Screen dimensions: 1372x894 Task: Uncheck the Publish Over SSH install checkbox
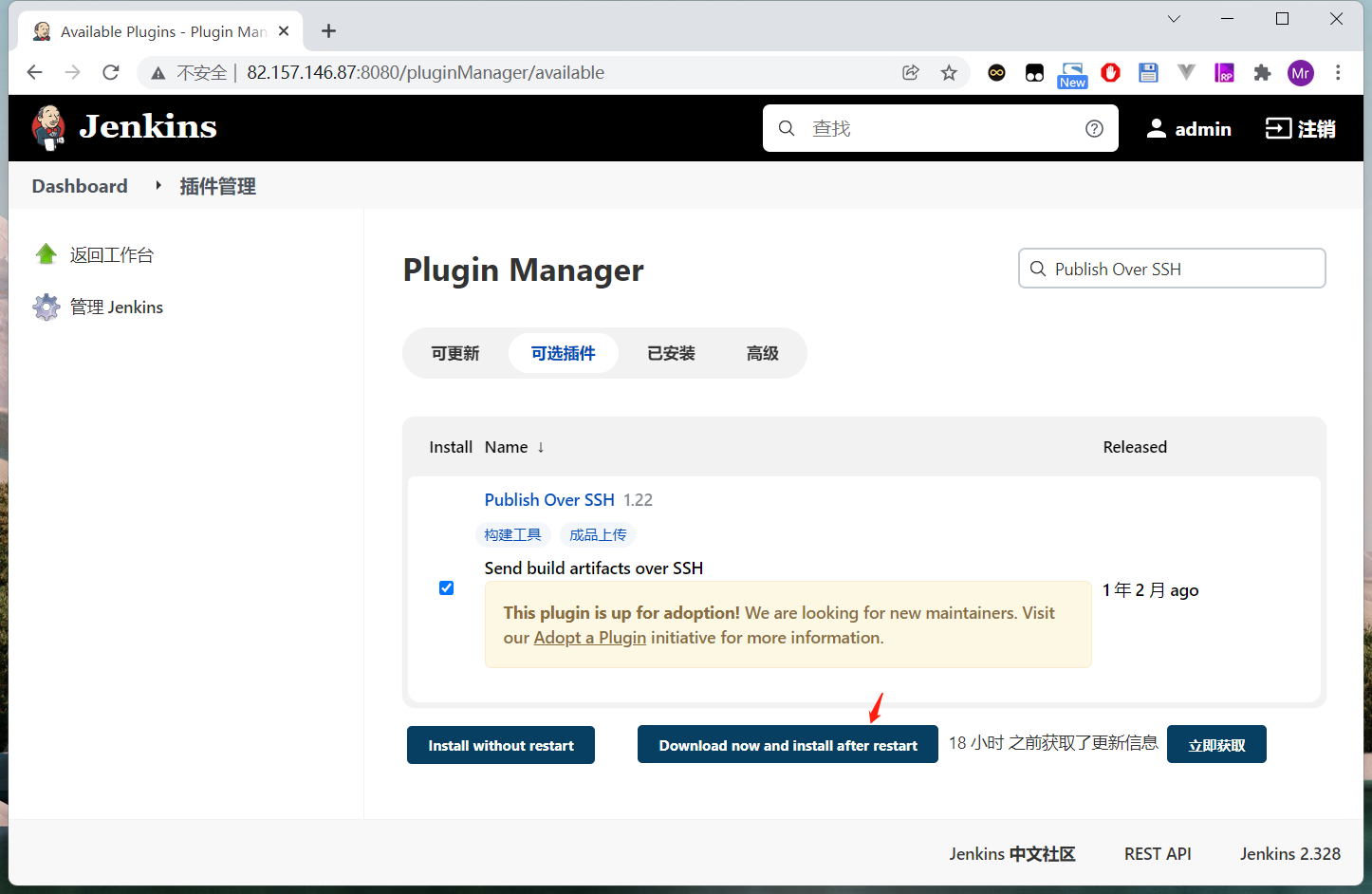[446, 588]
